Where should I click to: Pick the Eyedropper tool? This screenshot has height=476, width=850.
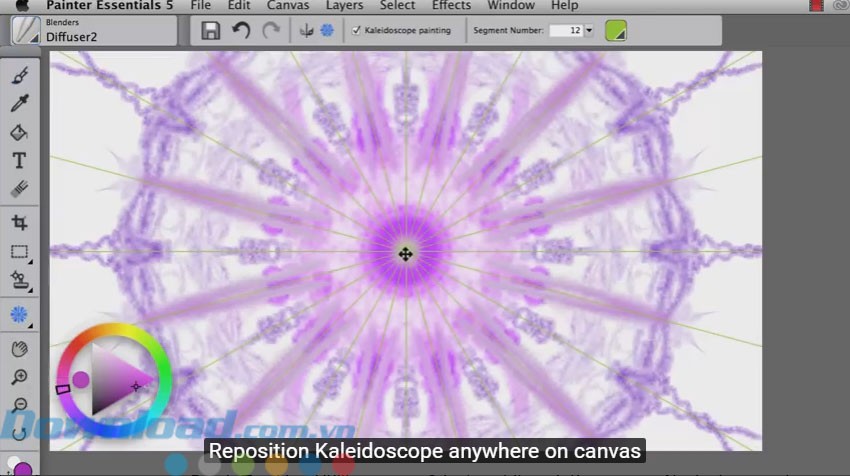point(19,103)
